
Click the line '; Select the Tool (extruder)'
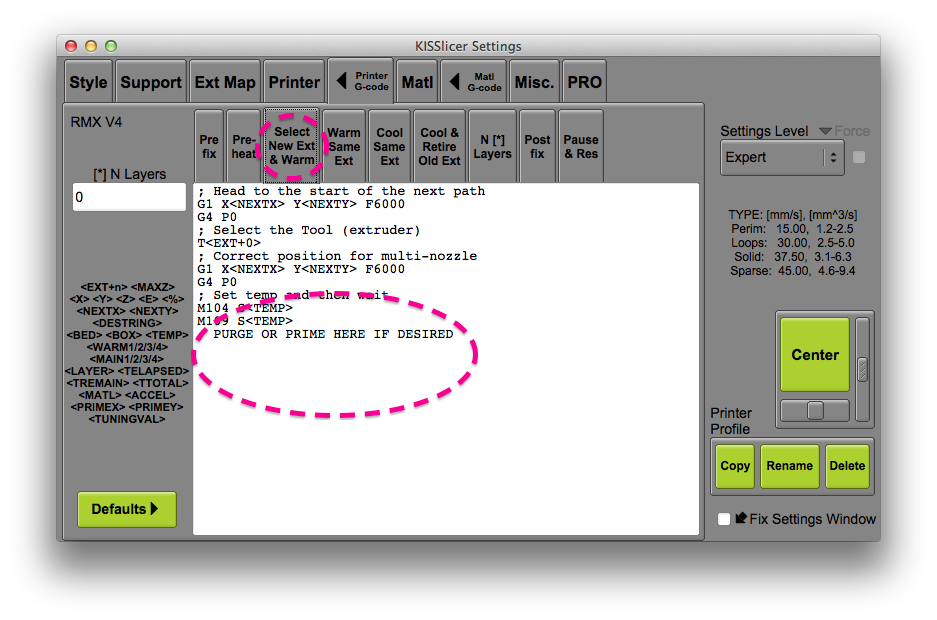309,230
